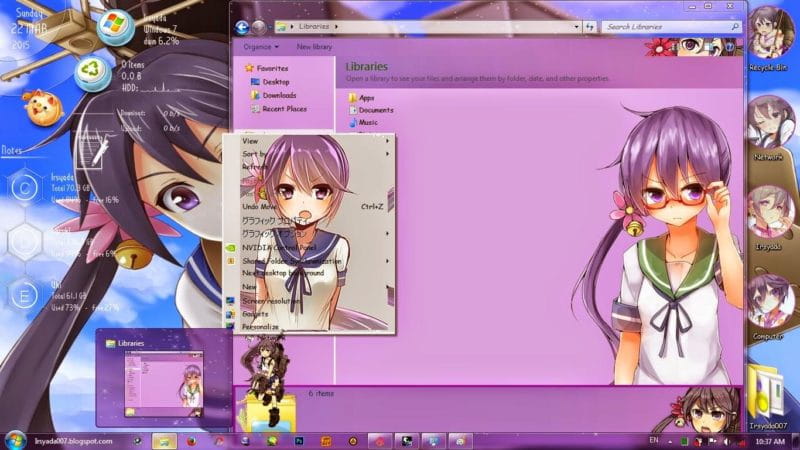Viewport: 800px width, 450px height.
Task: Open the Irsyada007 folder icon on desktop
Action: click(x=768, y=398)
